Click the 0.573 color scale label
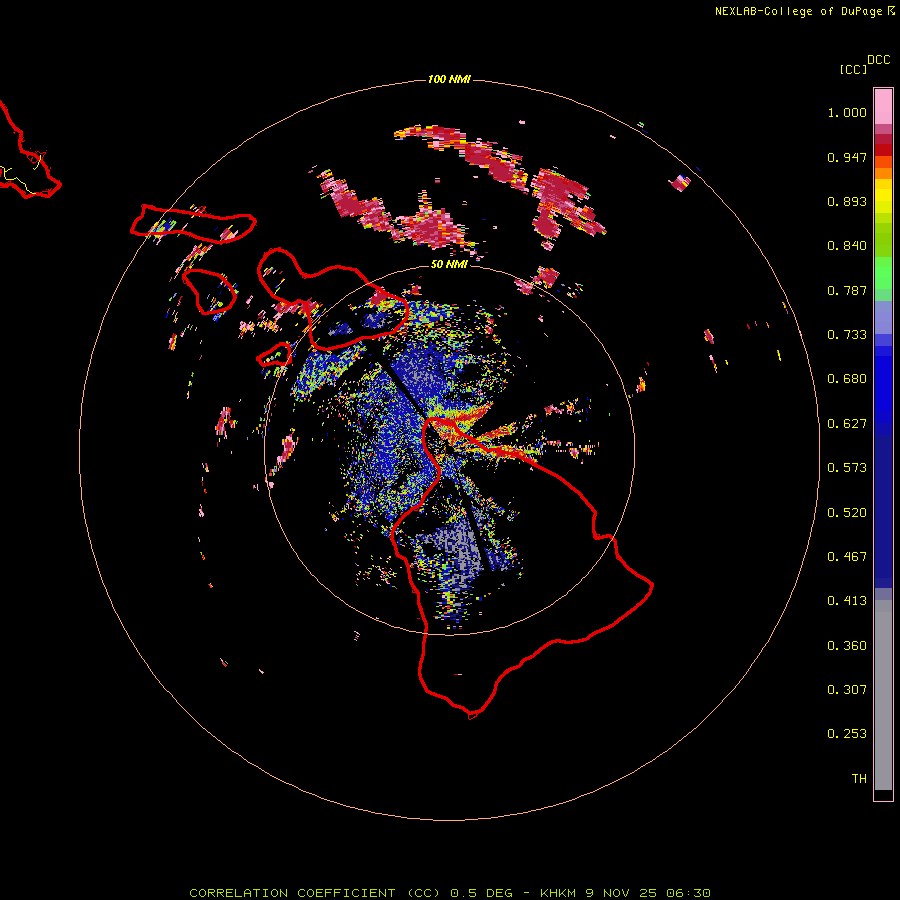900x900 pixels. click(847, 468)
